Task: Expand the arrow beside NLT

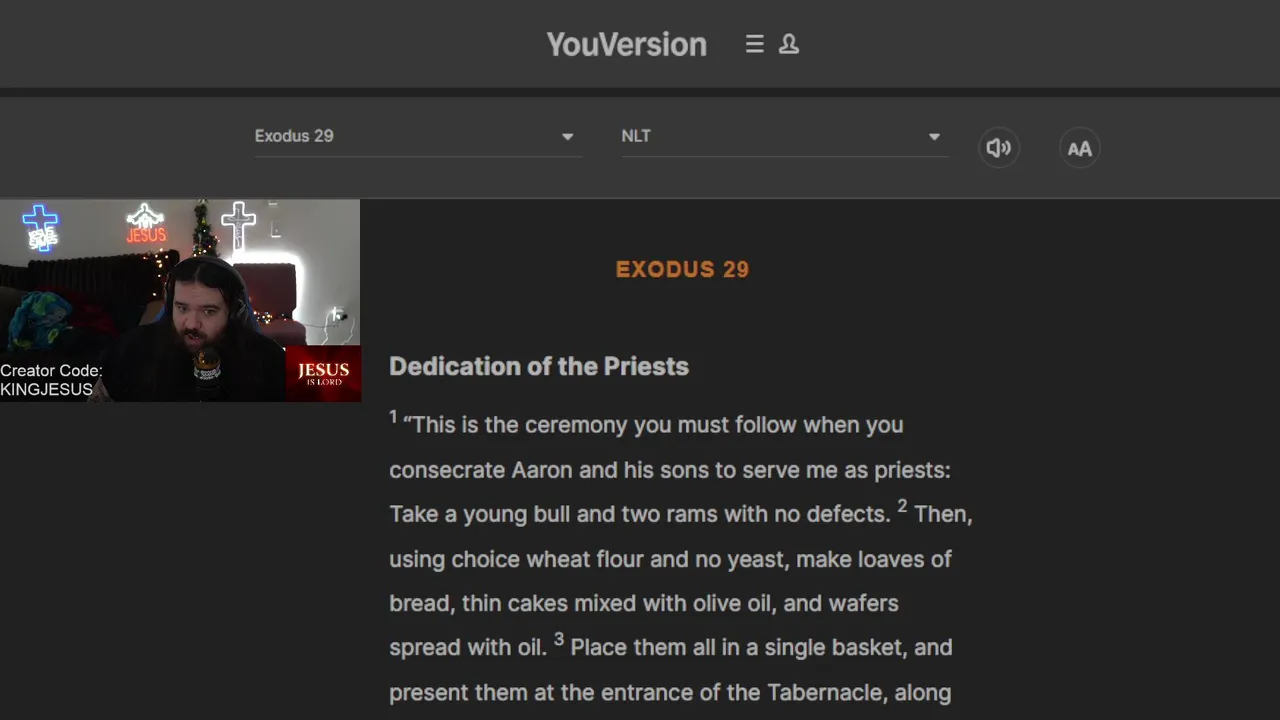Action: tap(934, 137)
